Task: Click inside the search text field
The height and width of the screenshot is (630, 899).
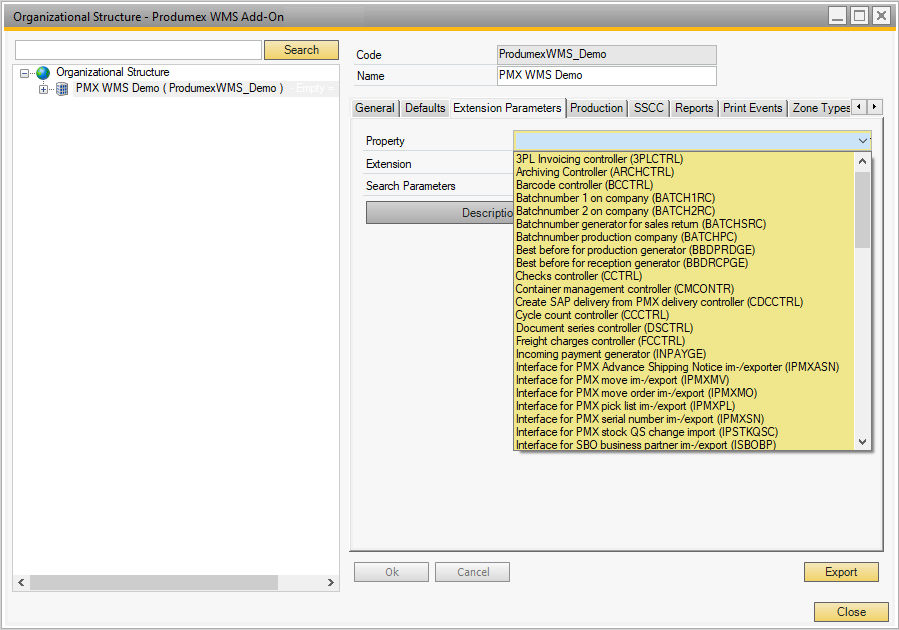Action: (x=137, y=49)
